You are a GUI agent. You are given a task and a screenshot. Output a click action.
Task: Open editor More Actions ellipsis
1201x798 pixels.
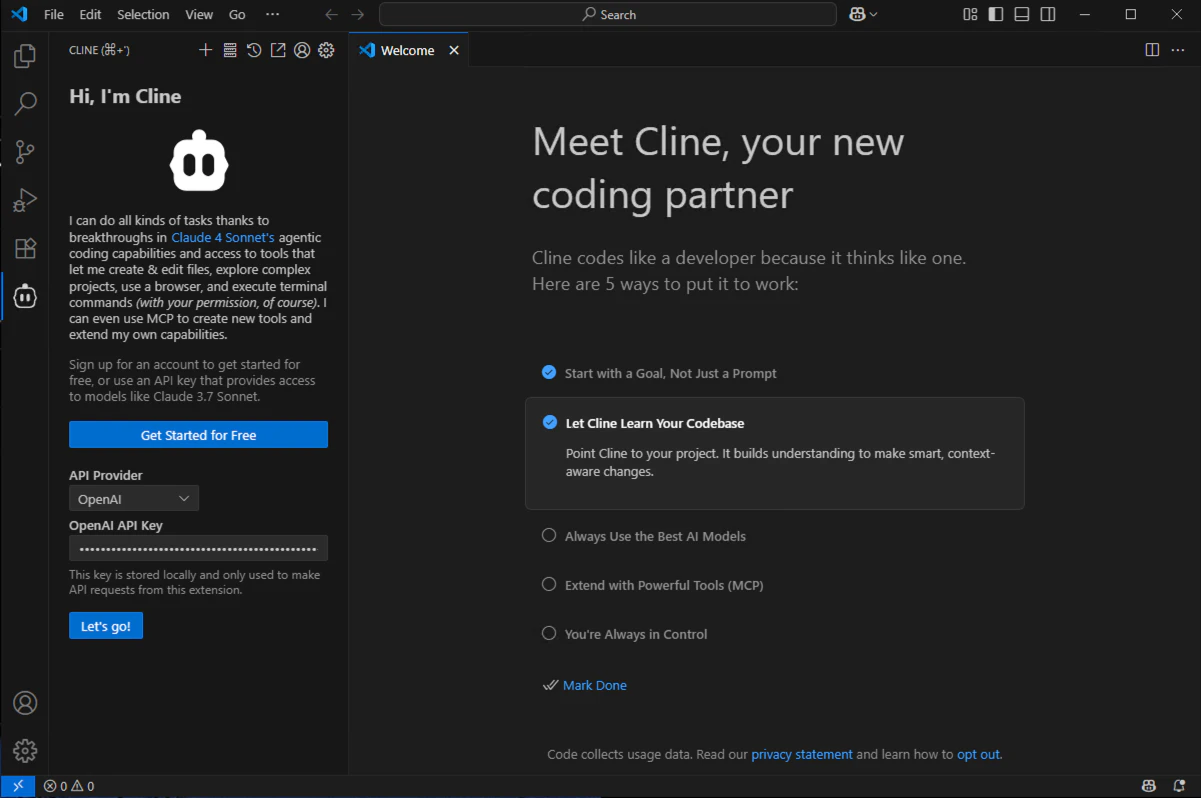[x=1178, y=50]
